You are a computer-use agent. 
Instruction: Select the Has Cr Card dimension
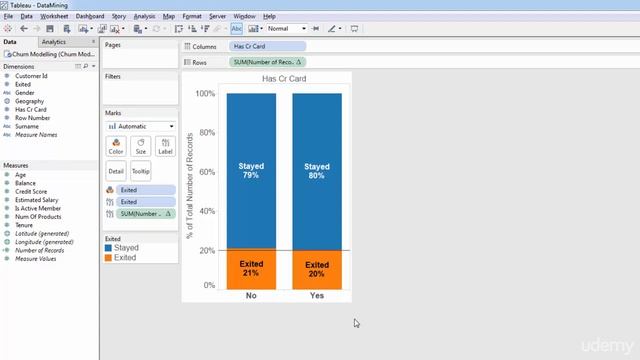click(31, 109)
